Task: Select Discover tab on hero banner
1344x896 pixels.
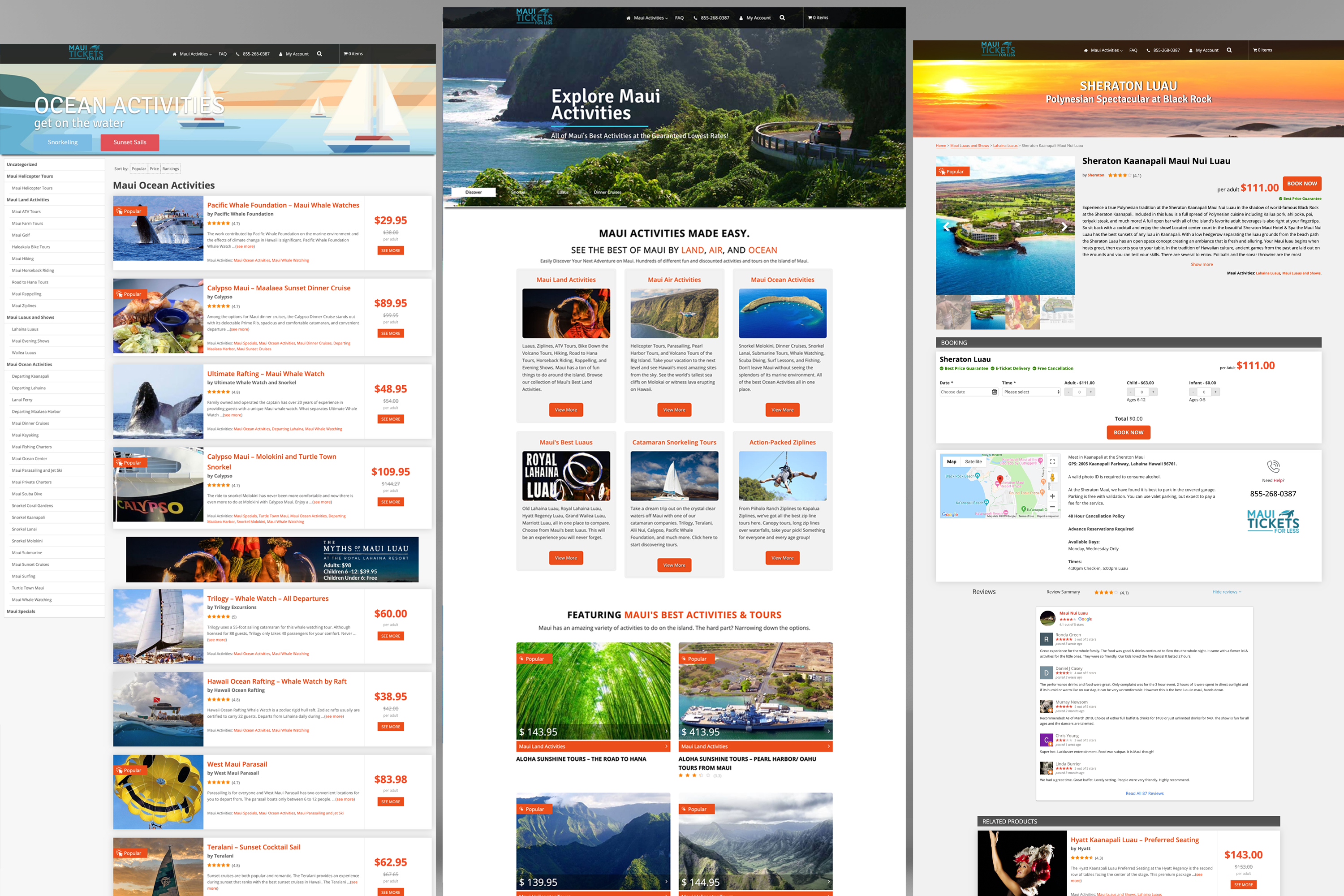Action: pos(473,192)
